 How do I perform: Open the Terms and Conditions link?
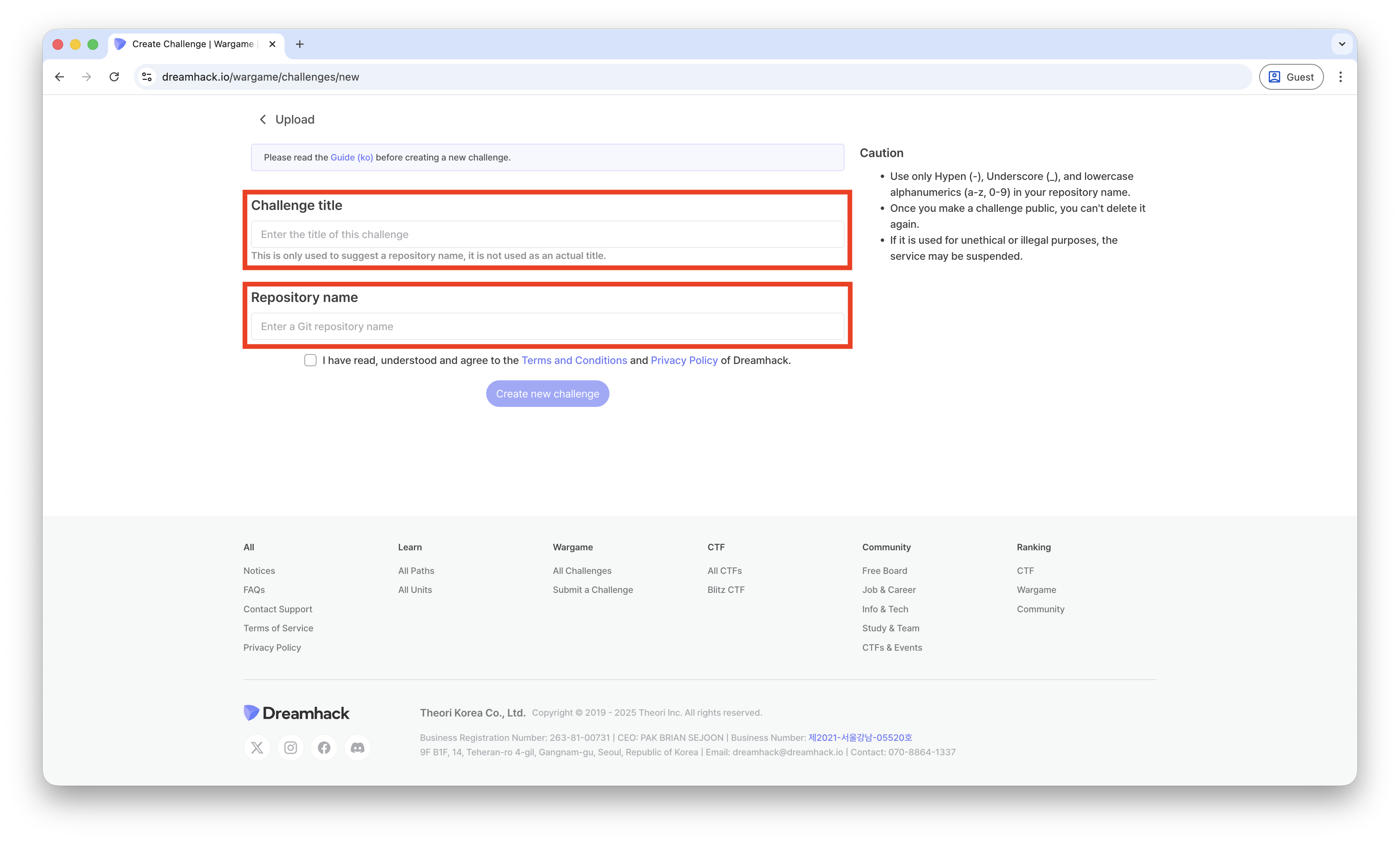574,360
